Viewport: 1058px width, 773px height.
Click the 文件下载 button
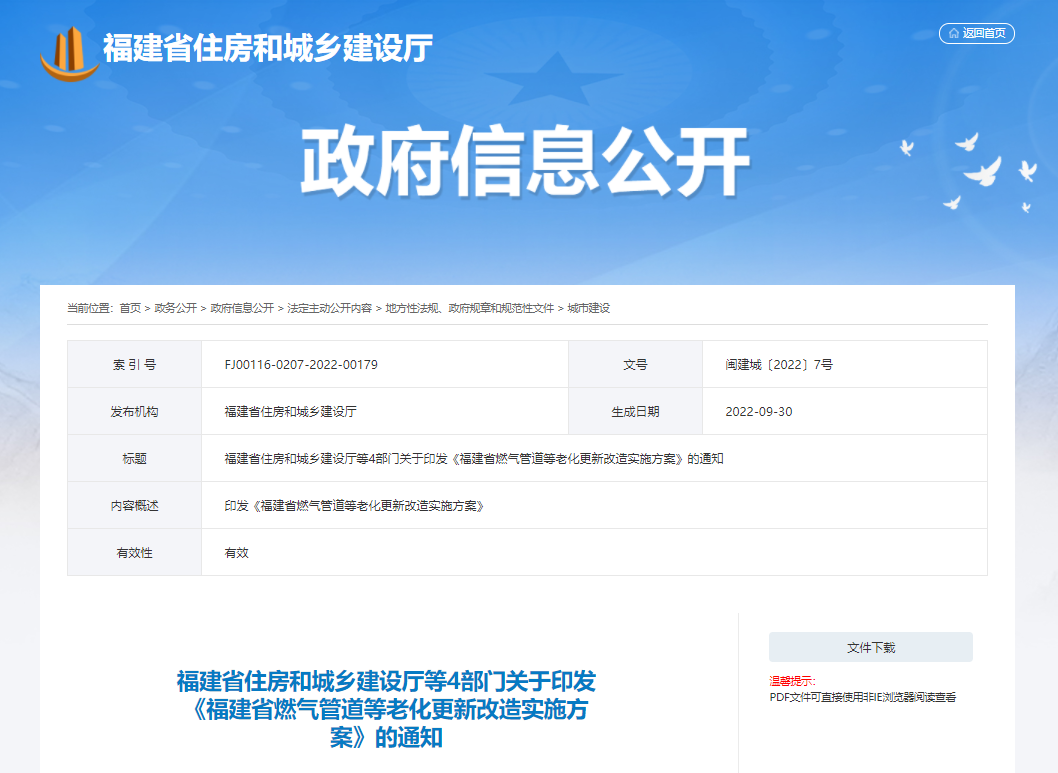[870, 647]
